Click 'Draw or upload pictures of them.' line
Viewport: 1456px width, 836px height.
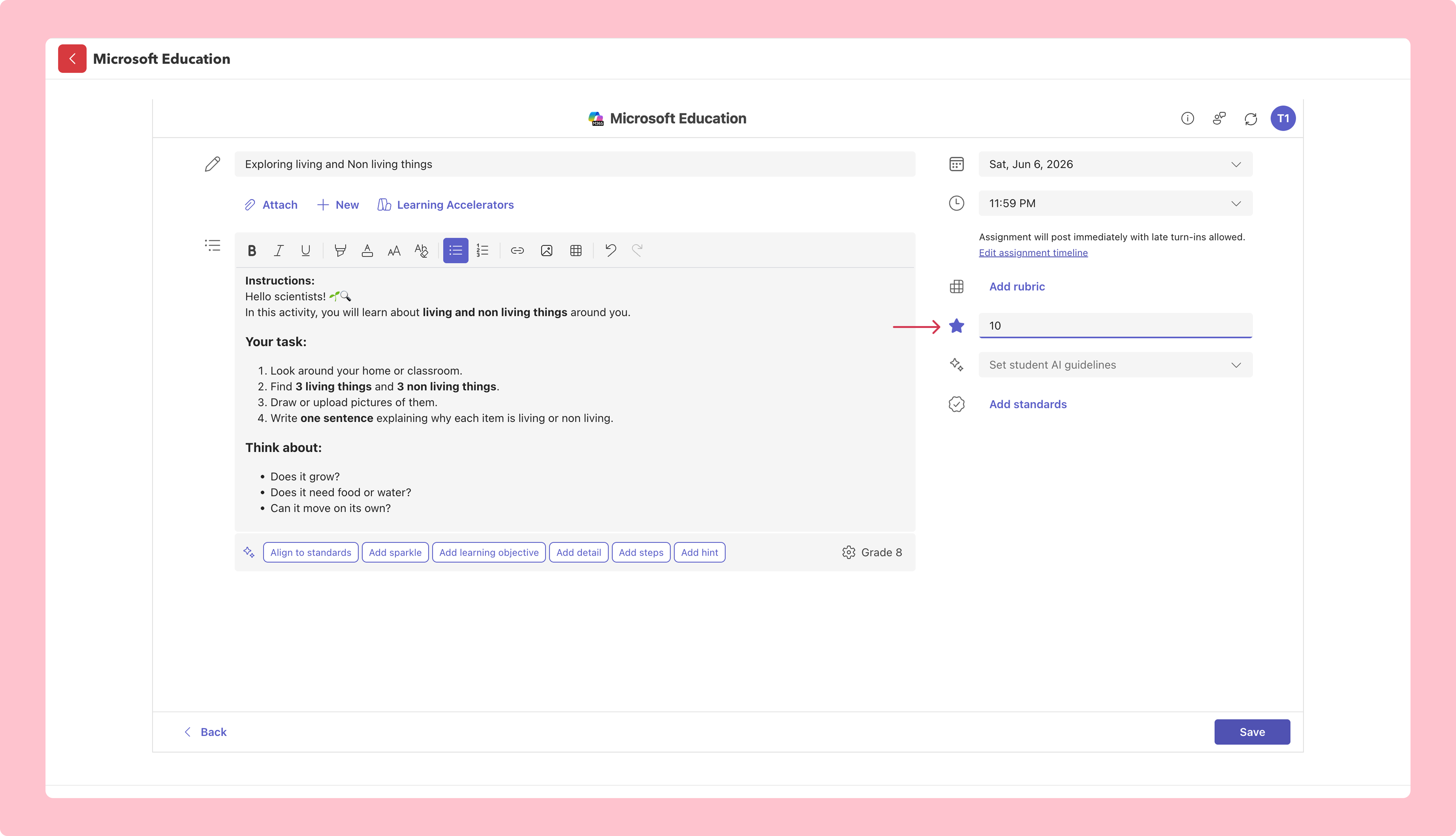[354, 403]
